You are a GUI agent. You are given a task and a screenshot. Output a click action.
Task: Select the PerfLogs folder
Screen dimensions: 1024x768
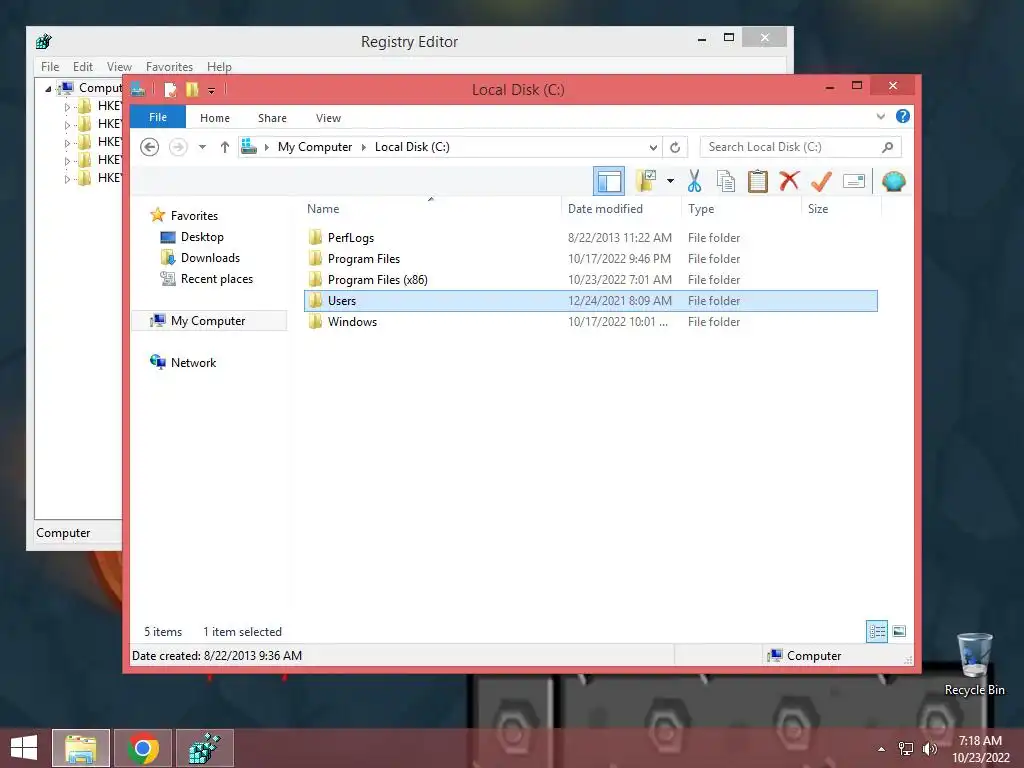pos(351,238)
